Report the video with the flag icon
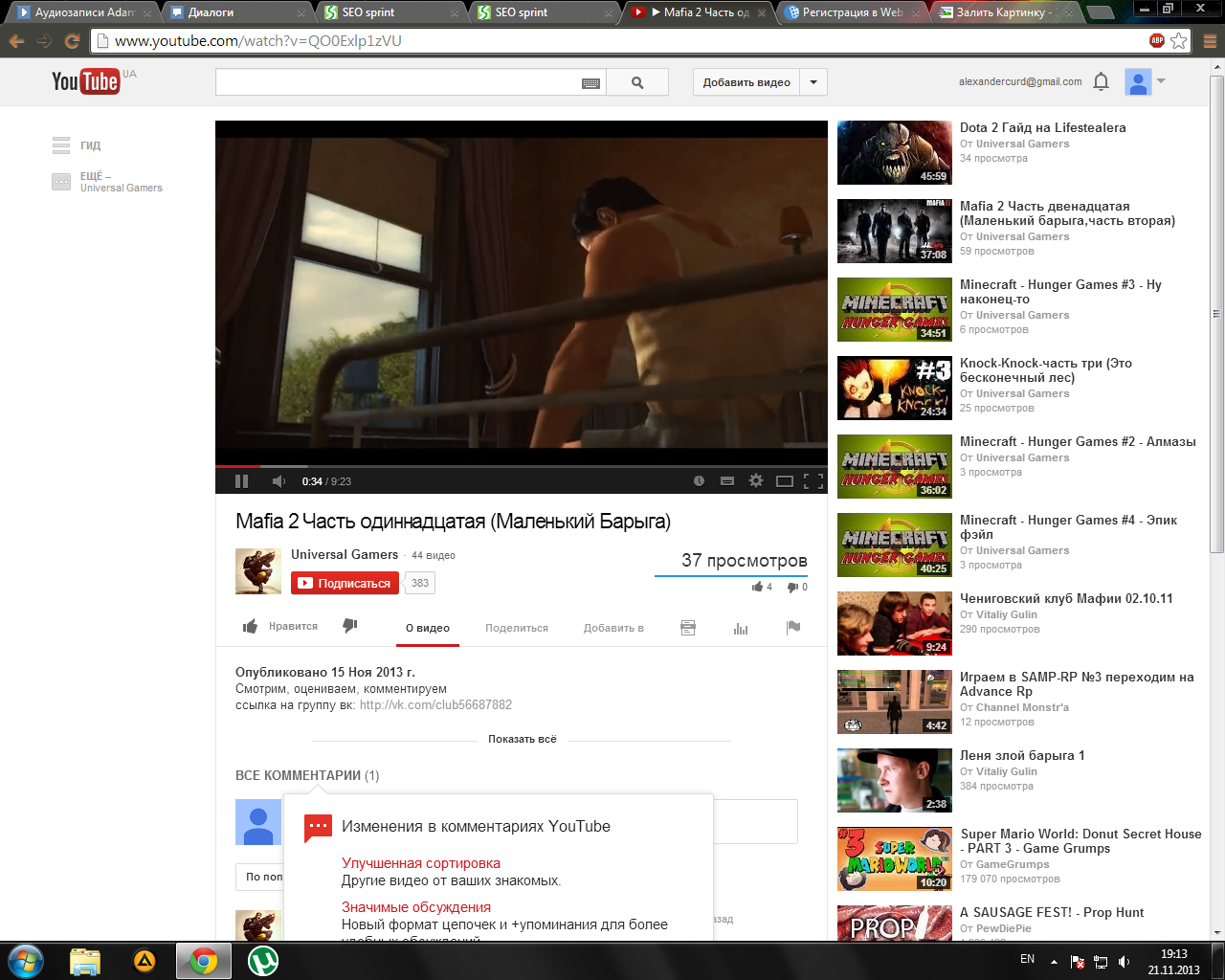The image size is (1225, 980). point(793,628)
